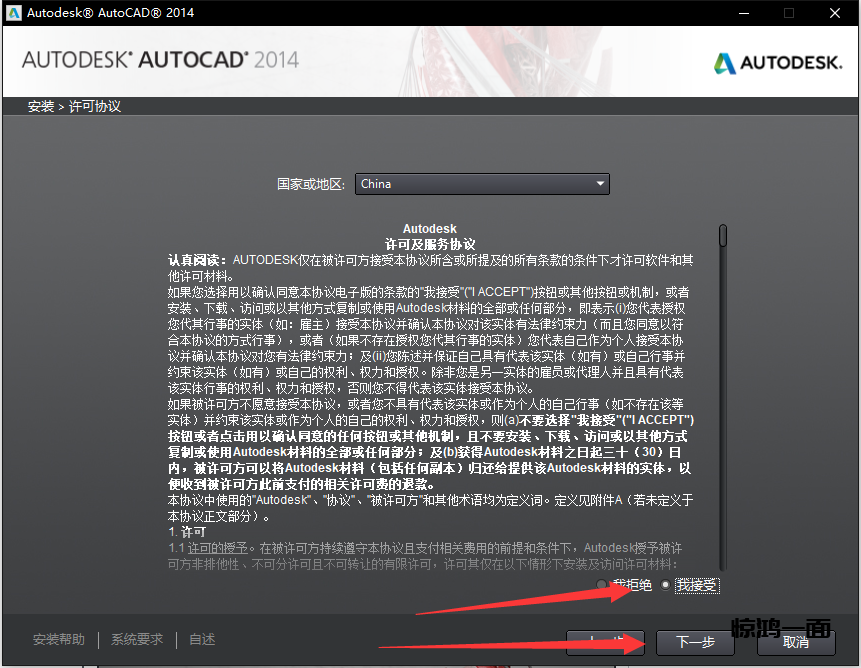
Task: Open the 国家或地区 country dropdown
Action: 482,184
